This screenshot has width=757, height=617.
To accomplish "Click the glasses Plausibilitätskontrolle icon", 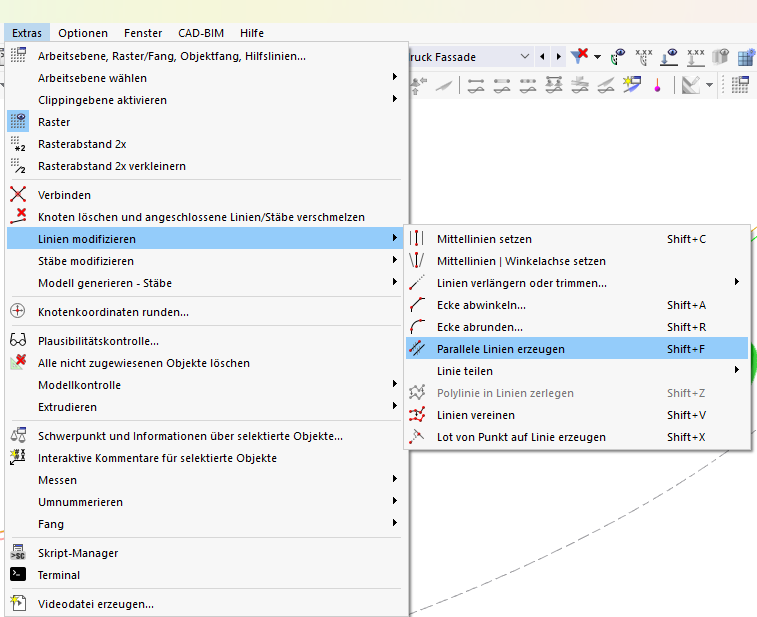I will point(18,340).
